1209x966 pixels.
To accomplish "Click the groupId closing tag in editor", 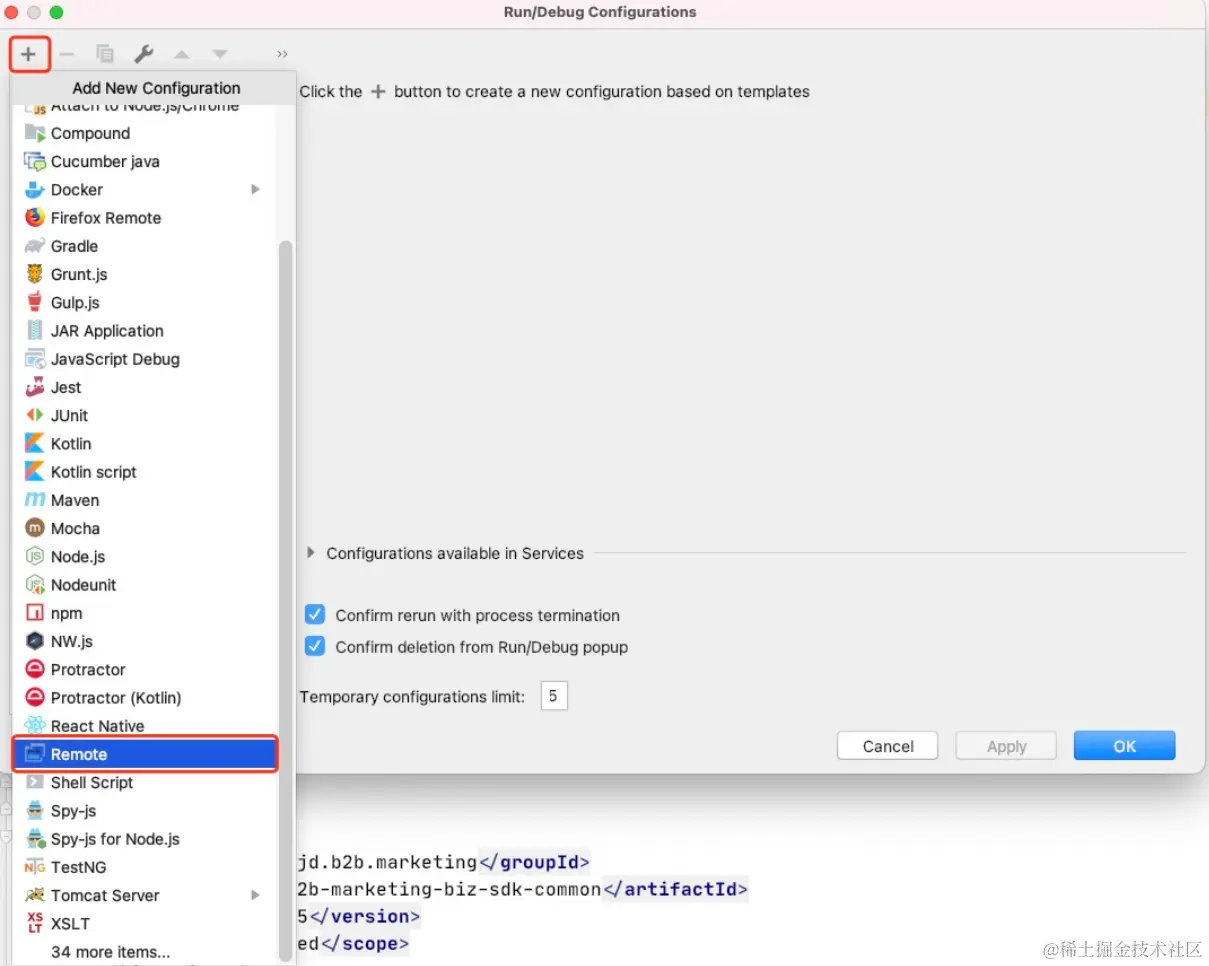I will [x=534, y=862].
